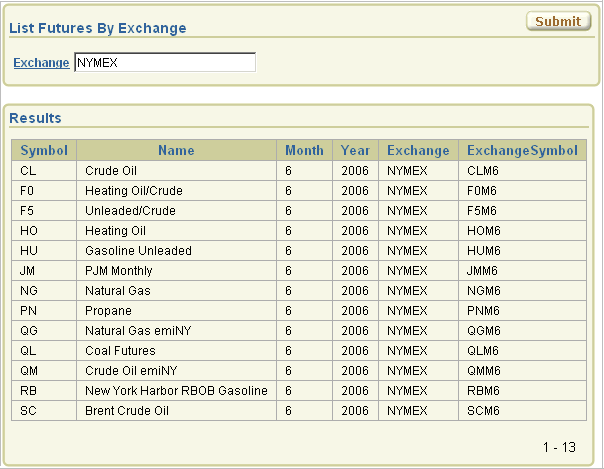This screenshot has height=469, width=604.
Task: Select the QG symbol cell
Action: [x=44, y=331]
